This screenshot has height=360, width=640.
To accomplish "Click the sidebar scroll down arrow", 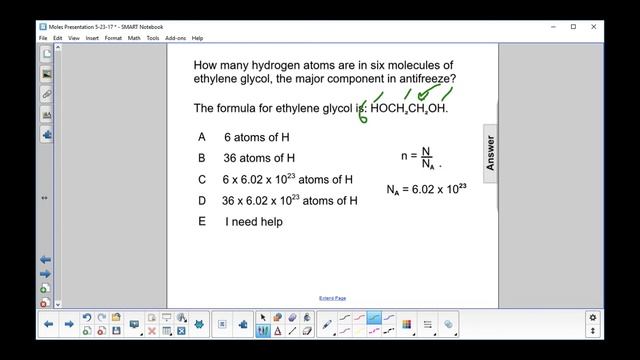I will click(58, 304).
